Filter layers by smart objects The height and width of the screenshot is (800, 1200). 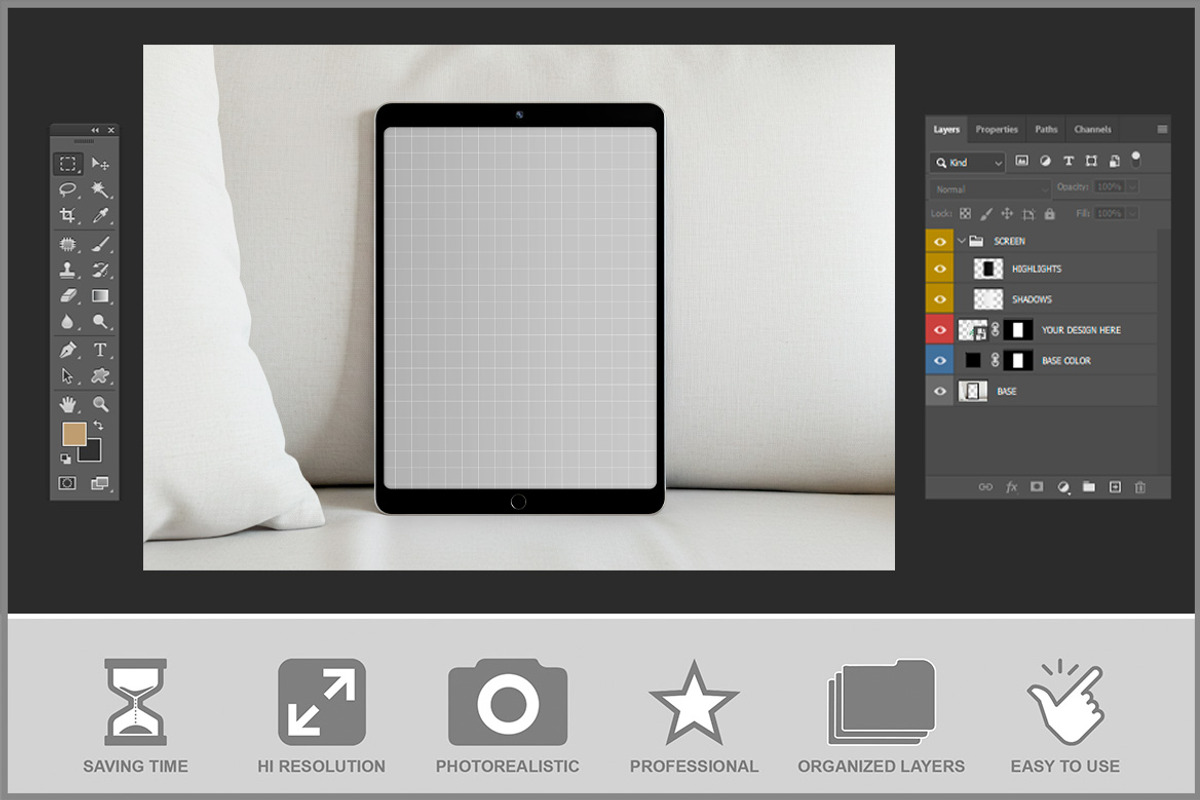point(1113,160)
